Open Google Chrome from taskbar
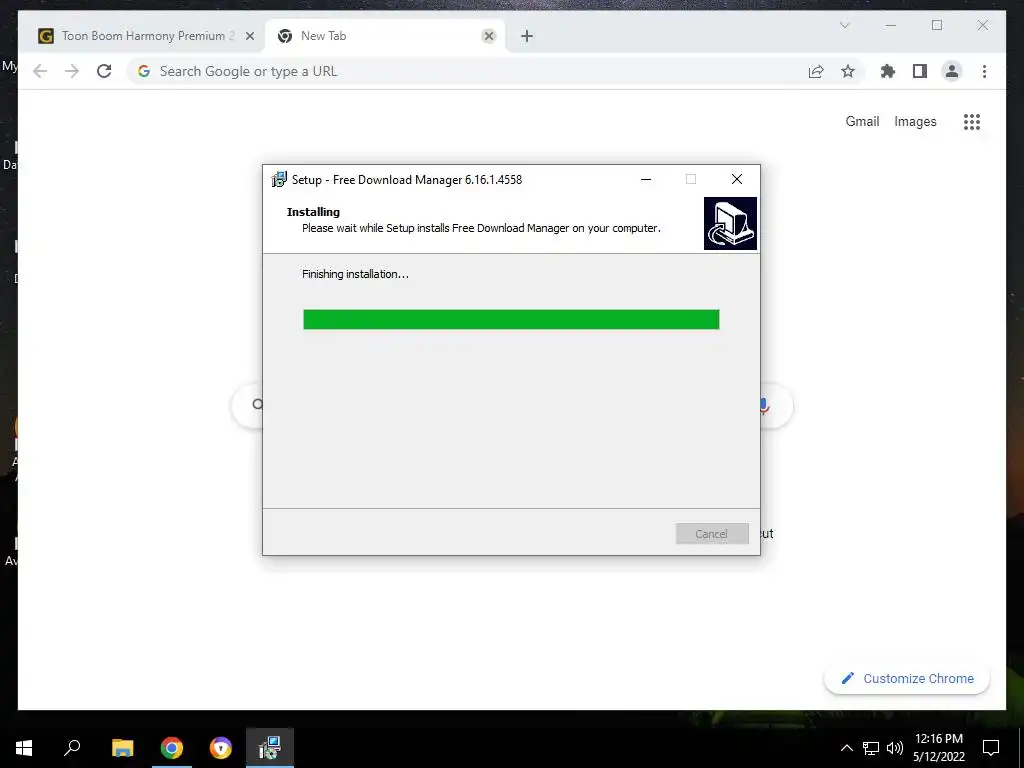 pyautogui.click(x=172, y=748)
